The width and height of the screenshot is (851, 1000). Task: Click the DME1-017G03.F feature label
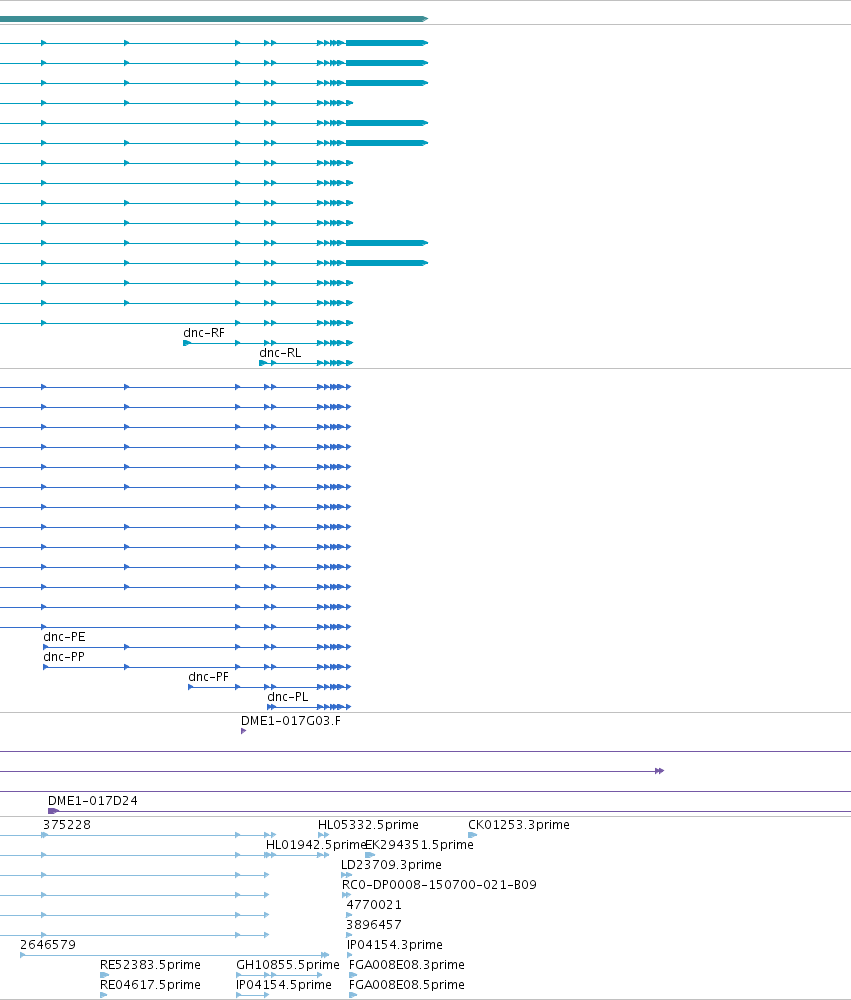(x=290, y=721)
